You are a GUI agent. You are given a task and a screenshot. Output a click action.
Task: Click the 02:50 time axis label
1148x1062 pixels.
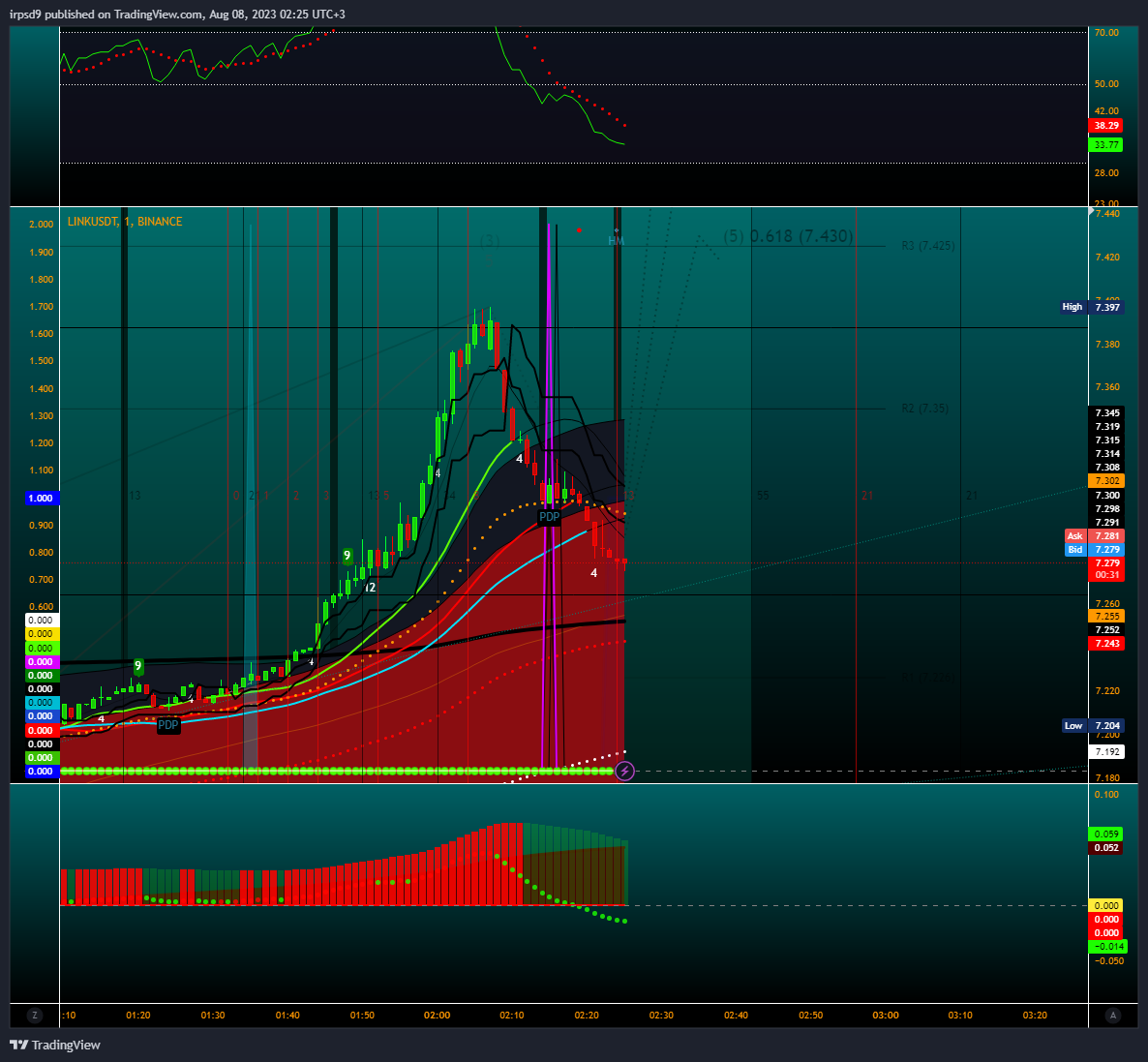[810, 1016]
